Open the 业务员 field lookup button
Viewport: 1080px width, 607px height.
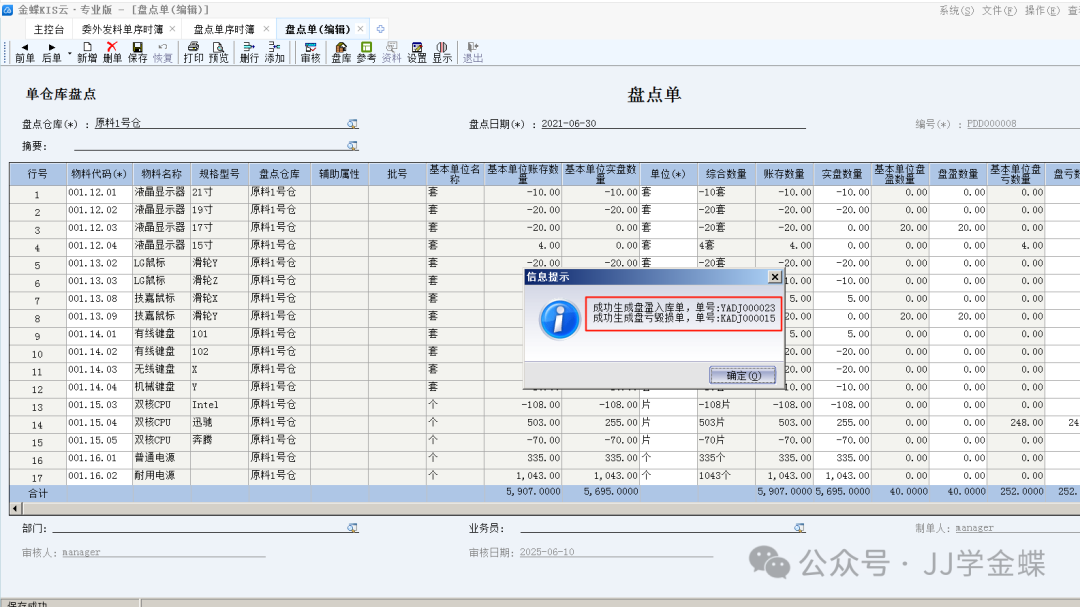(x=799, y=528)
